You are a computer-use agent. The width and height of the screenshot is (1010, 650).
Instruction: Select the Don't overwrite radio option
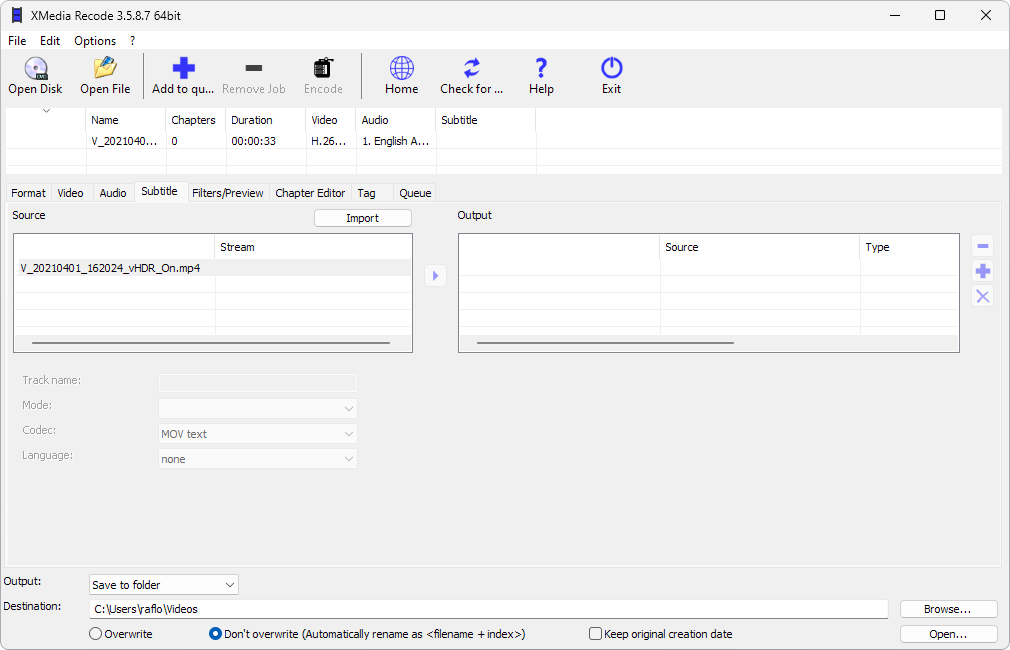tap(215, 634)
